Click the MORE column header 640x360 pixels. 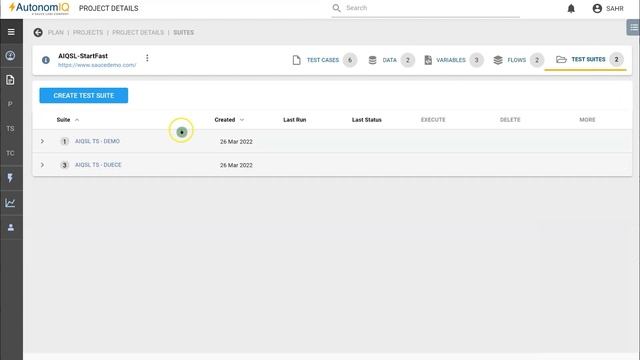coord(587,120)
